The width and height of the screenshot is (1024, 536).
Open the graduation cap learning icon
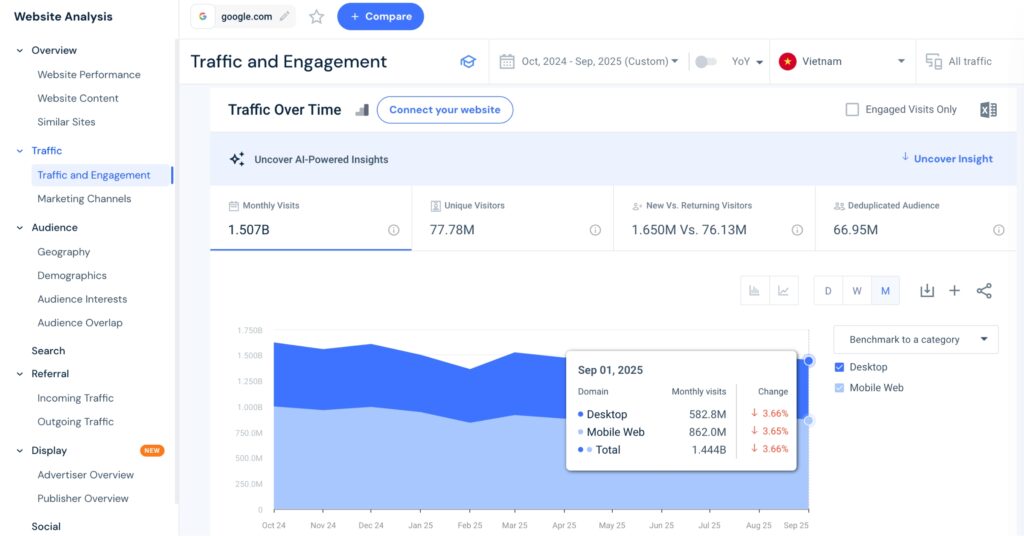pyautogui.click(x=467, y=62)
